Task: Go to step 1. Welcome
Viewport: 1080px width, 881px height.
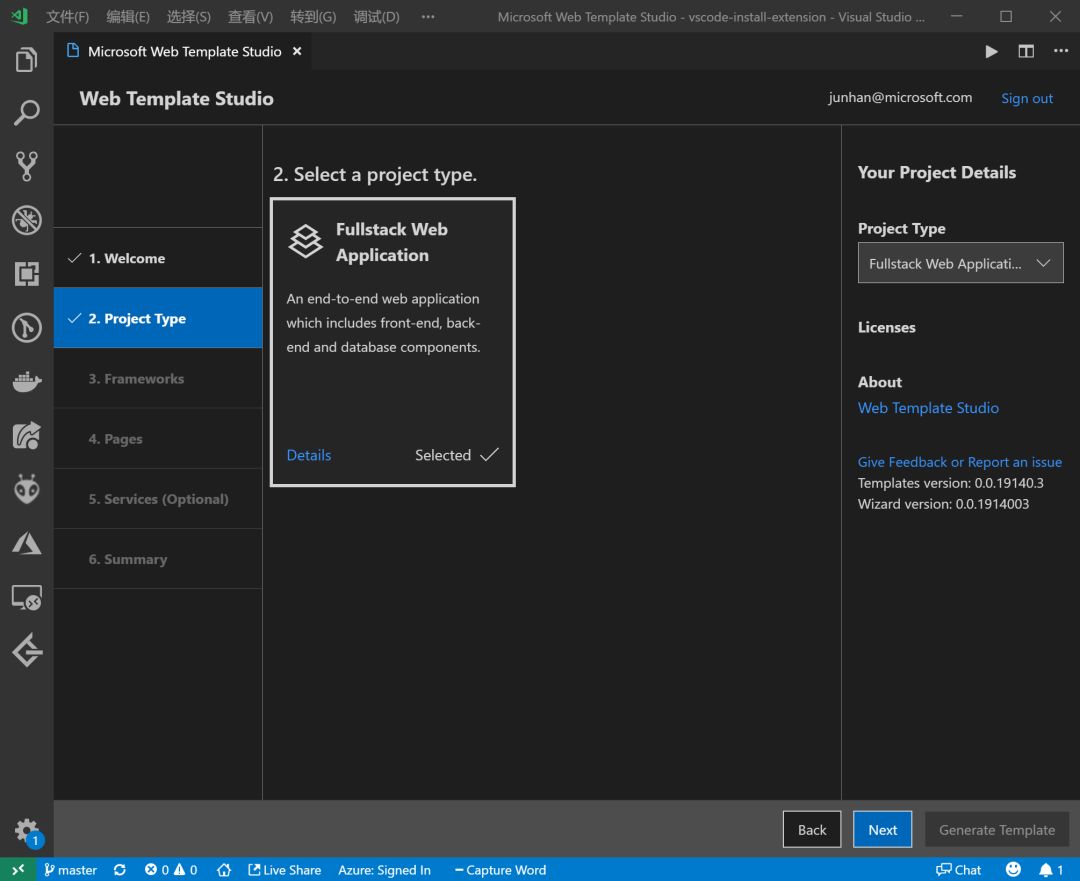Action: tap(158, 258)
